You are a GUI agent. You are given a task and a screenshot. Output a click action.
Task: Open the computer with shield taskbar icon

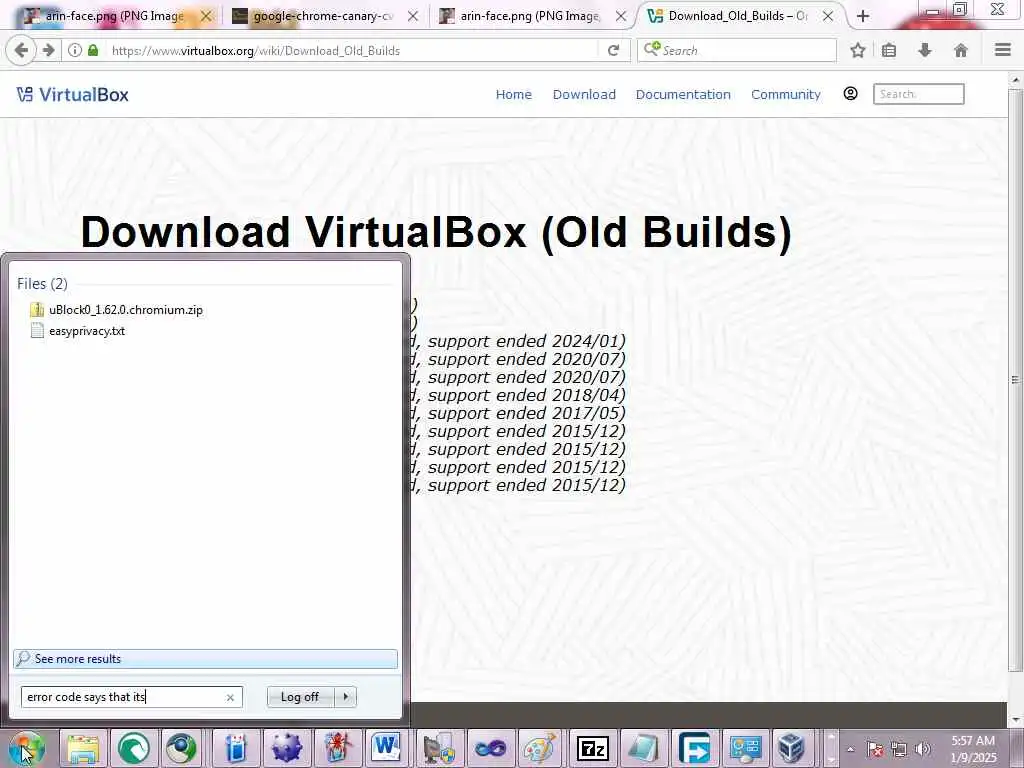pos(438,748)
